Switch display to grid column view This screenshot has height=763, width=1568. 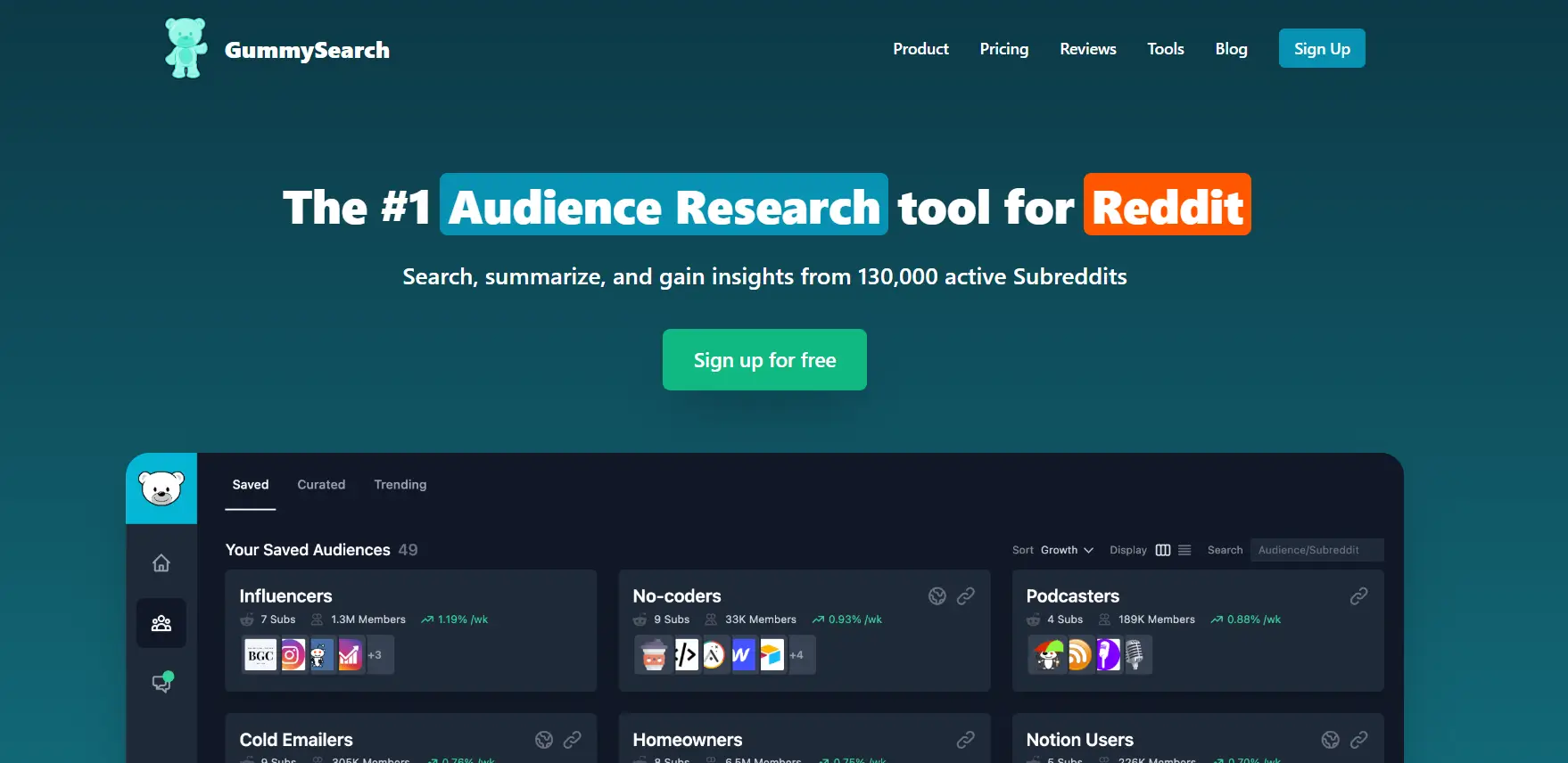click(x=1163, y=550)
